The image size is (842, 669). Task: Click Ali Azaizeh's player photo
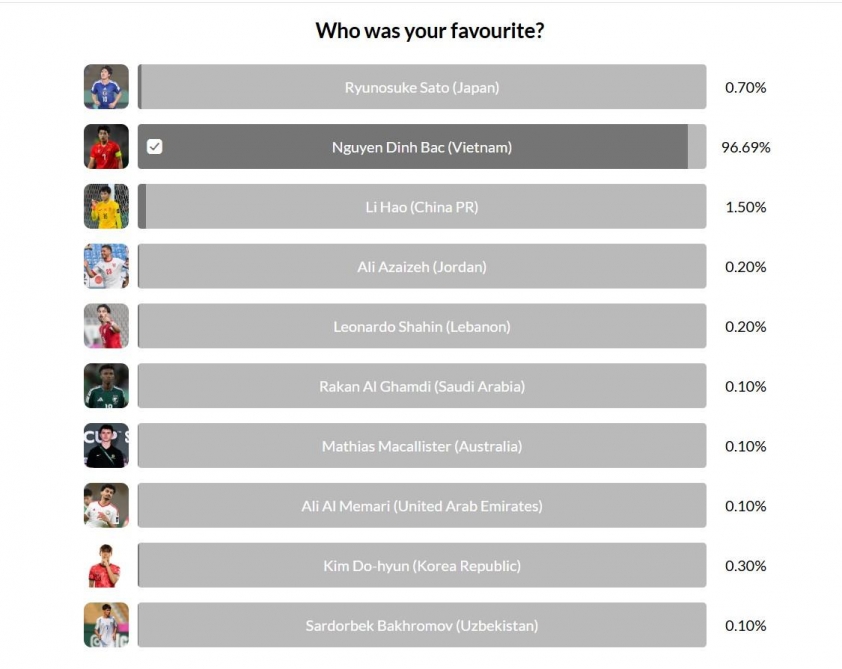106,267
